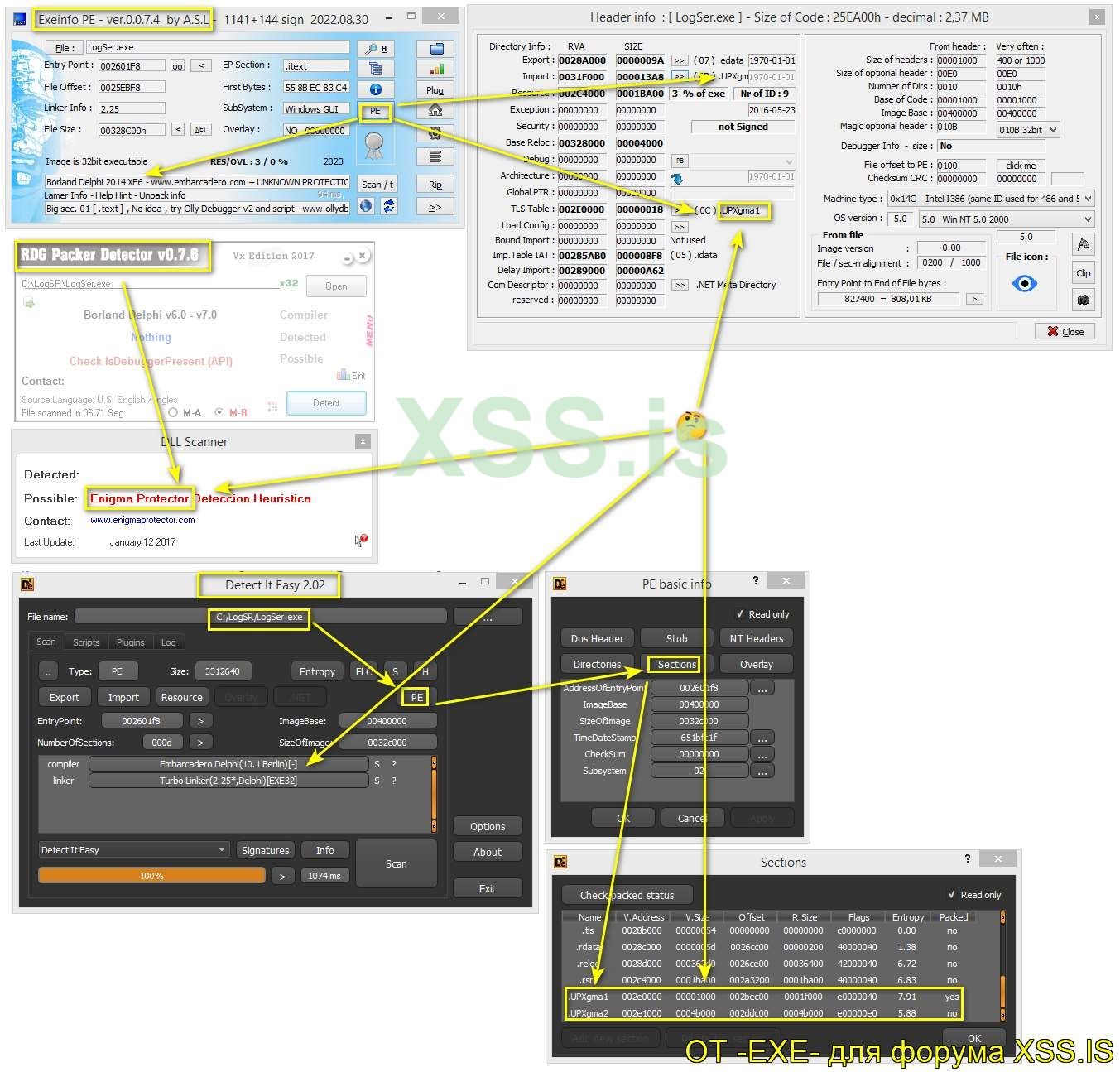Click the award ribbon medal icon in Exeinfo PE

coord(374,147)
